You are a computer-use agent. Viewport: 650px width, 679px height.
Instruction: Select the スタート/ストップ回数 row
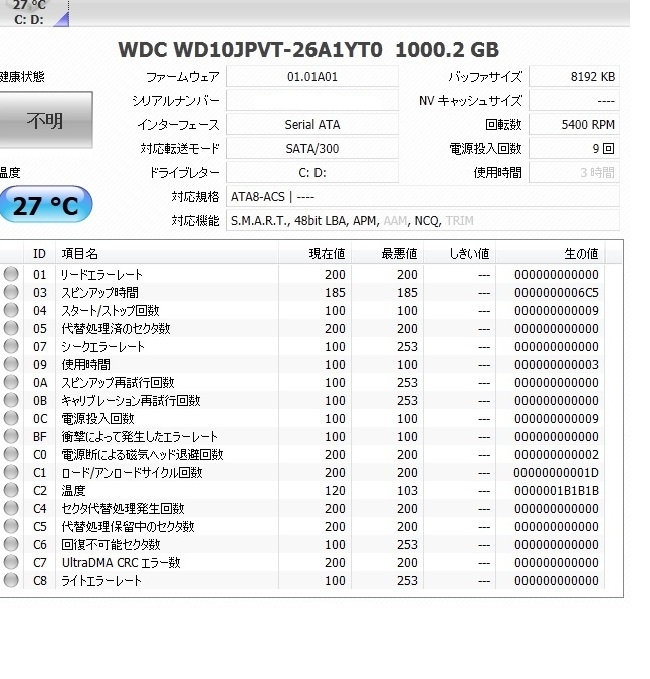pyautogui.click(x=302, y=310)
